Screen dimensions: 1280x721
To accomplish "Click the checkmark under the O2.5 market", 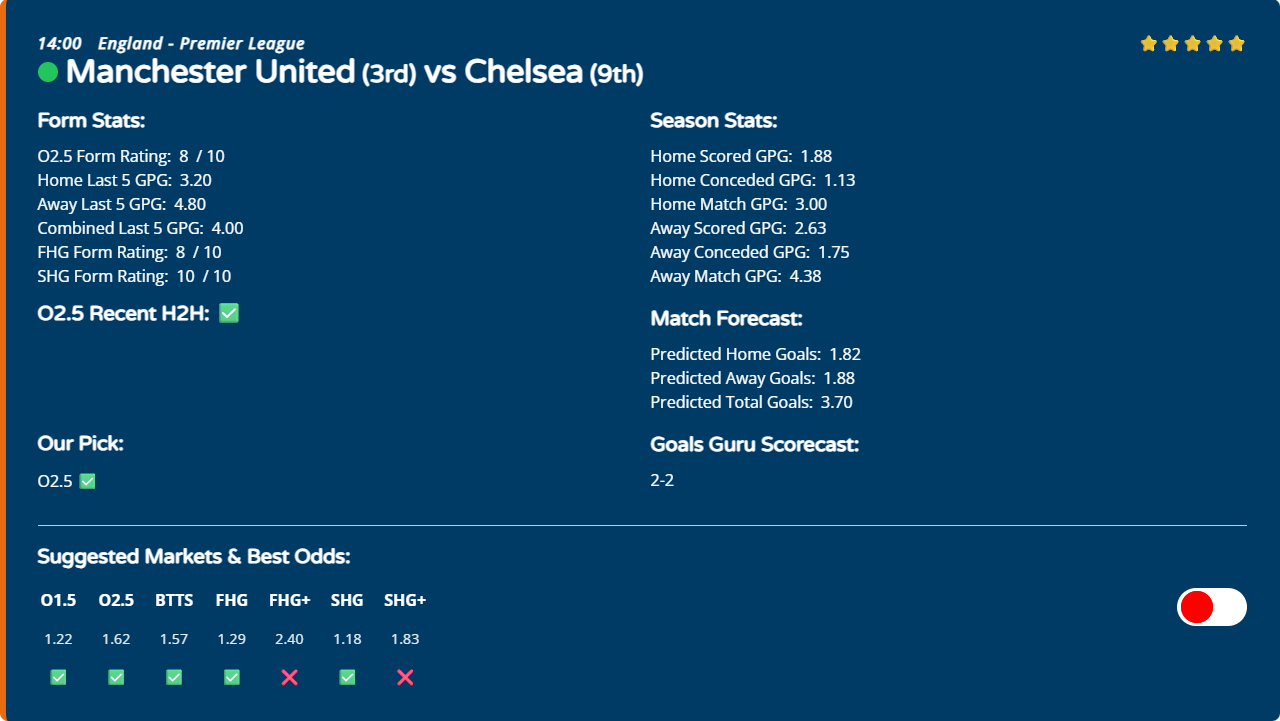I will (x=116, y=677).
